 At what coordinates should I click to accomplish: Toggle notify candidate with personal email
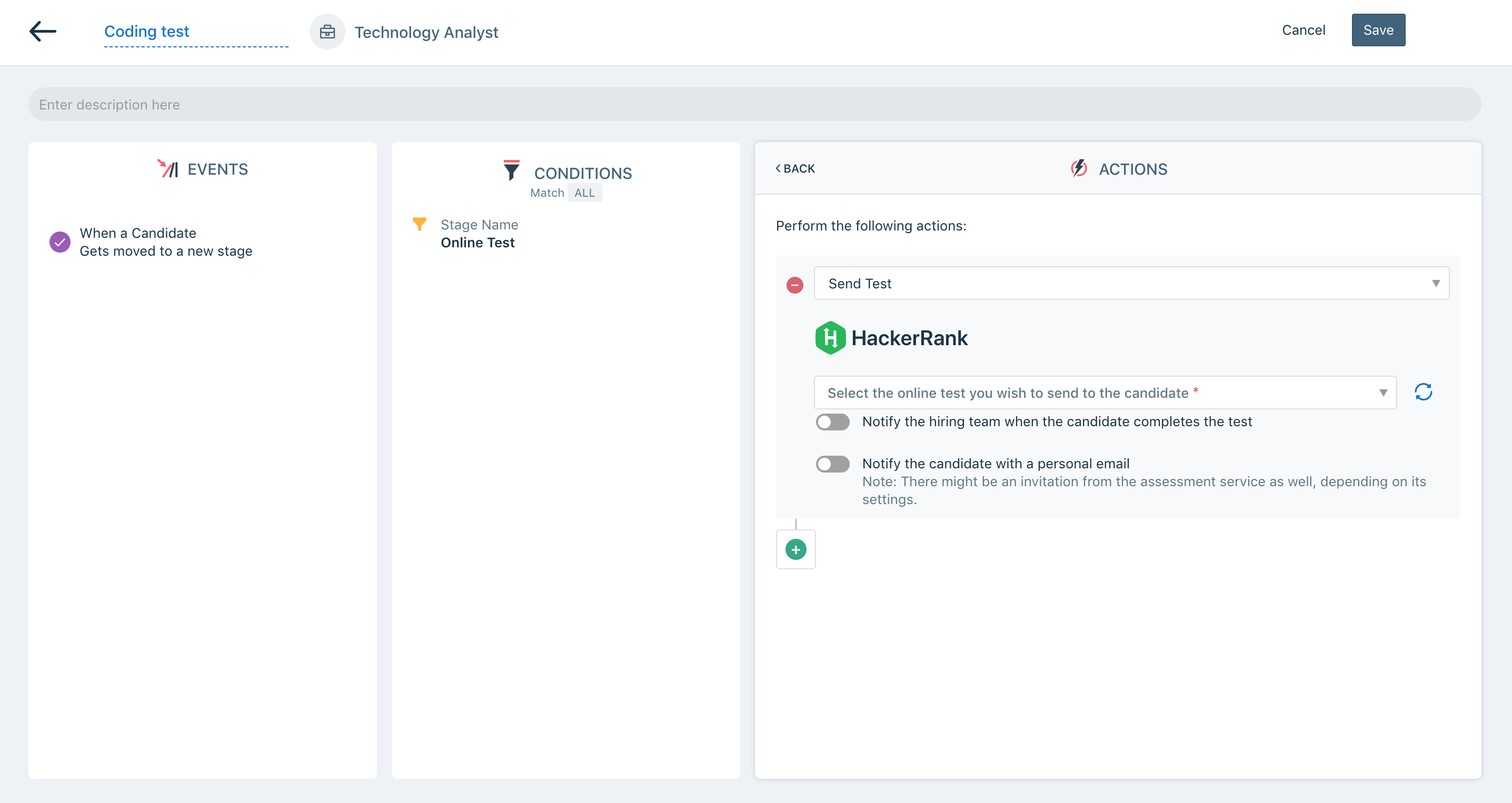[832, 464]
